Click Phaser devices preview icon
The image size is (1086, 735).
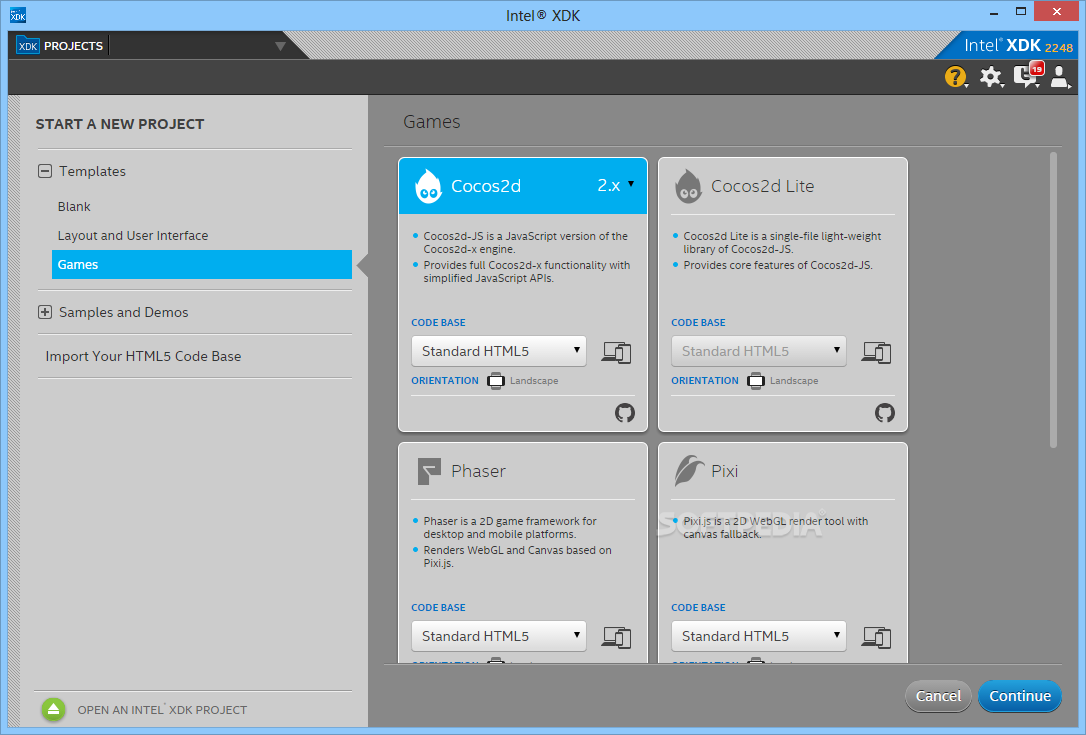(x=616, y=637)
